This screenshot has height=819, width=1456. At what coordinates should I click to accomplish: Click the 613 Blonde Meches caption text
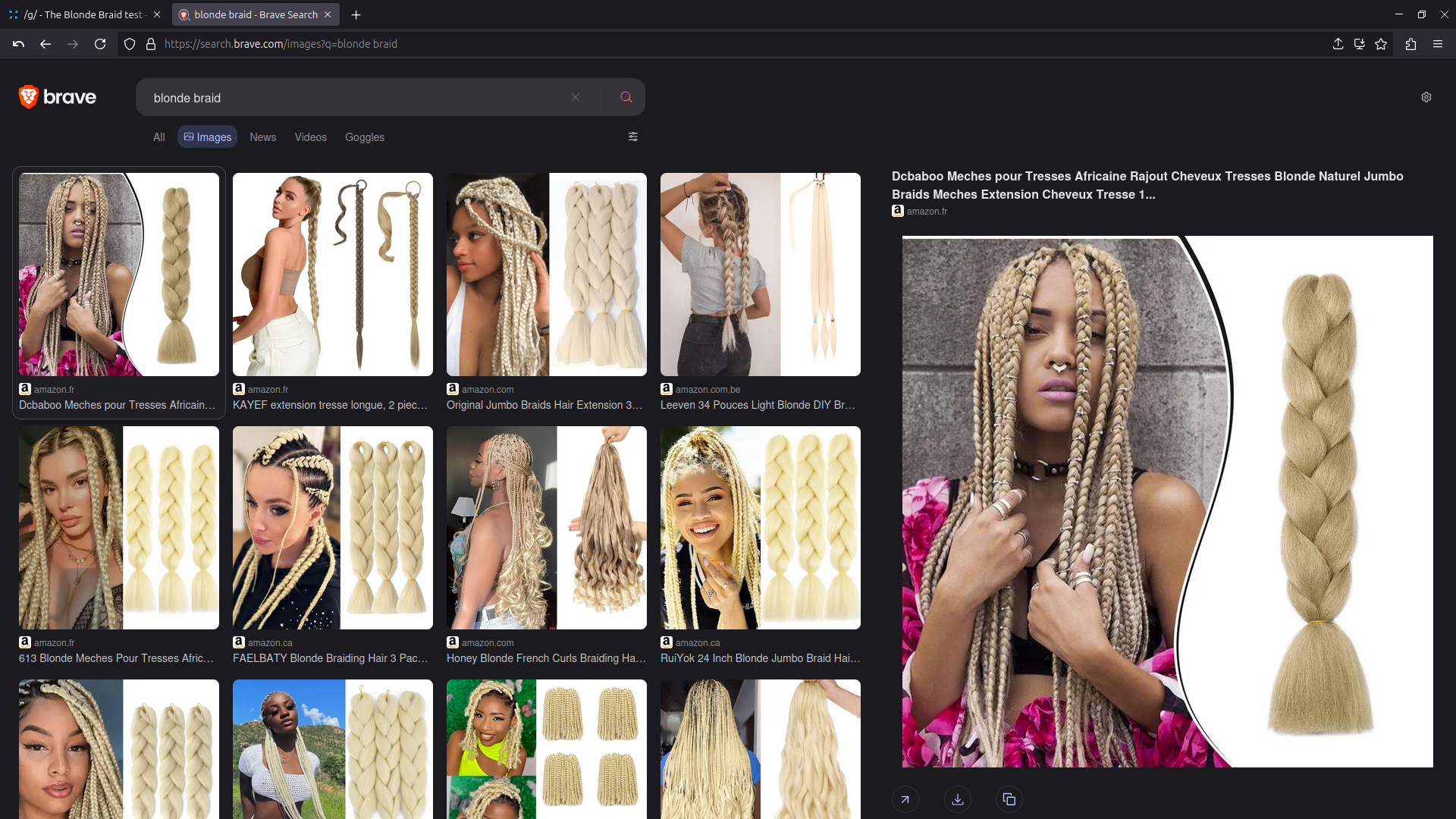pos(116,658)
